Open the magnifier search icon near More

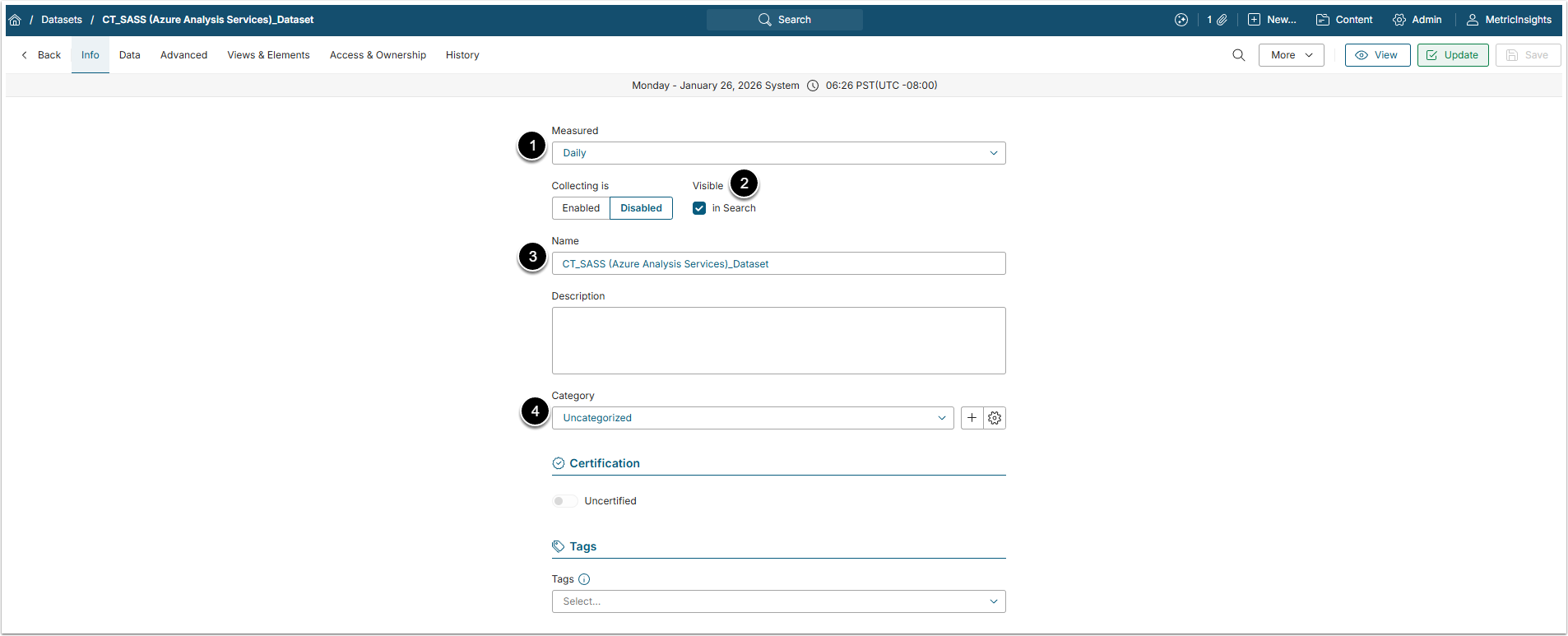[1238, 55]
